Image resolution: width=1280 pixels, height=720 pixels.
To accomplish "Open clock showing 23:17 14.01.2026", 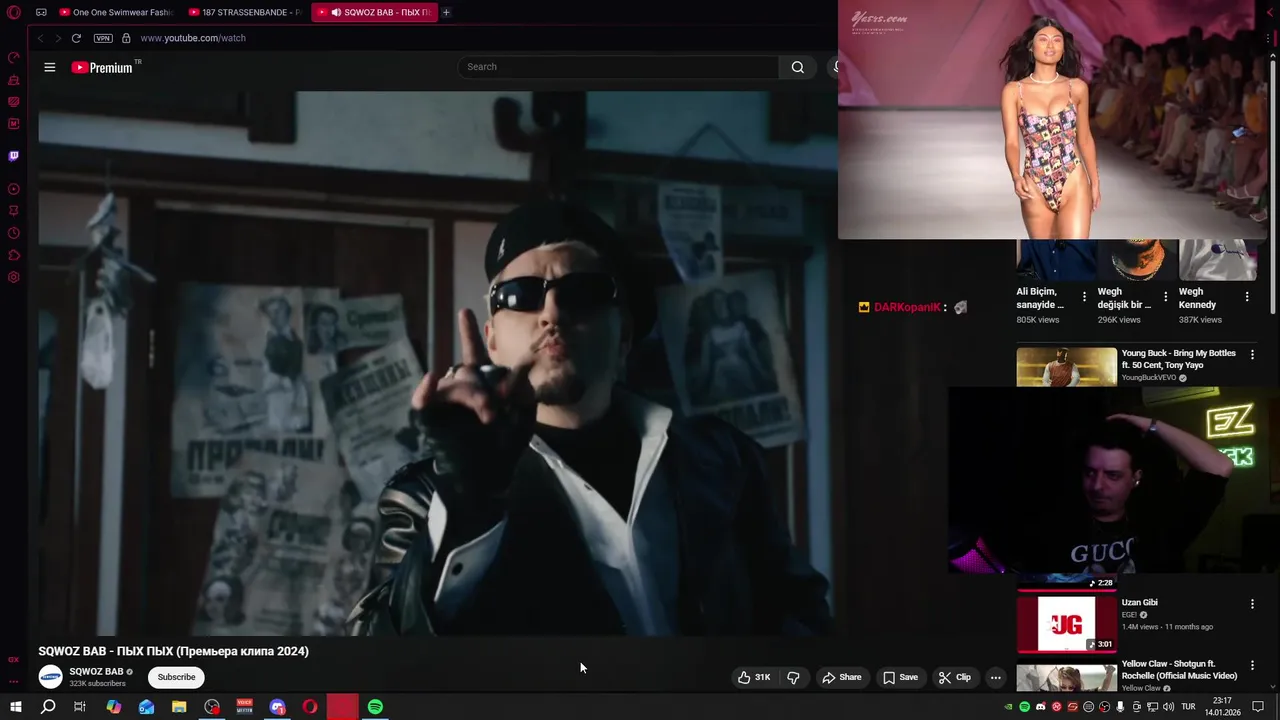I will click(x=1221, y=707).
